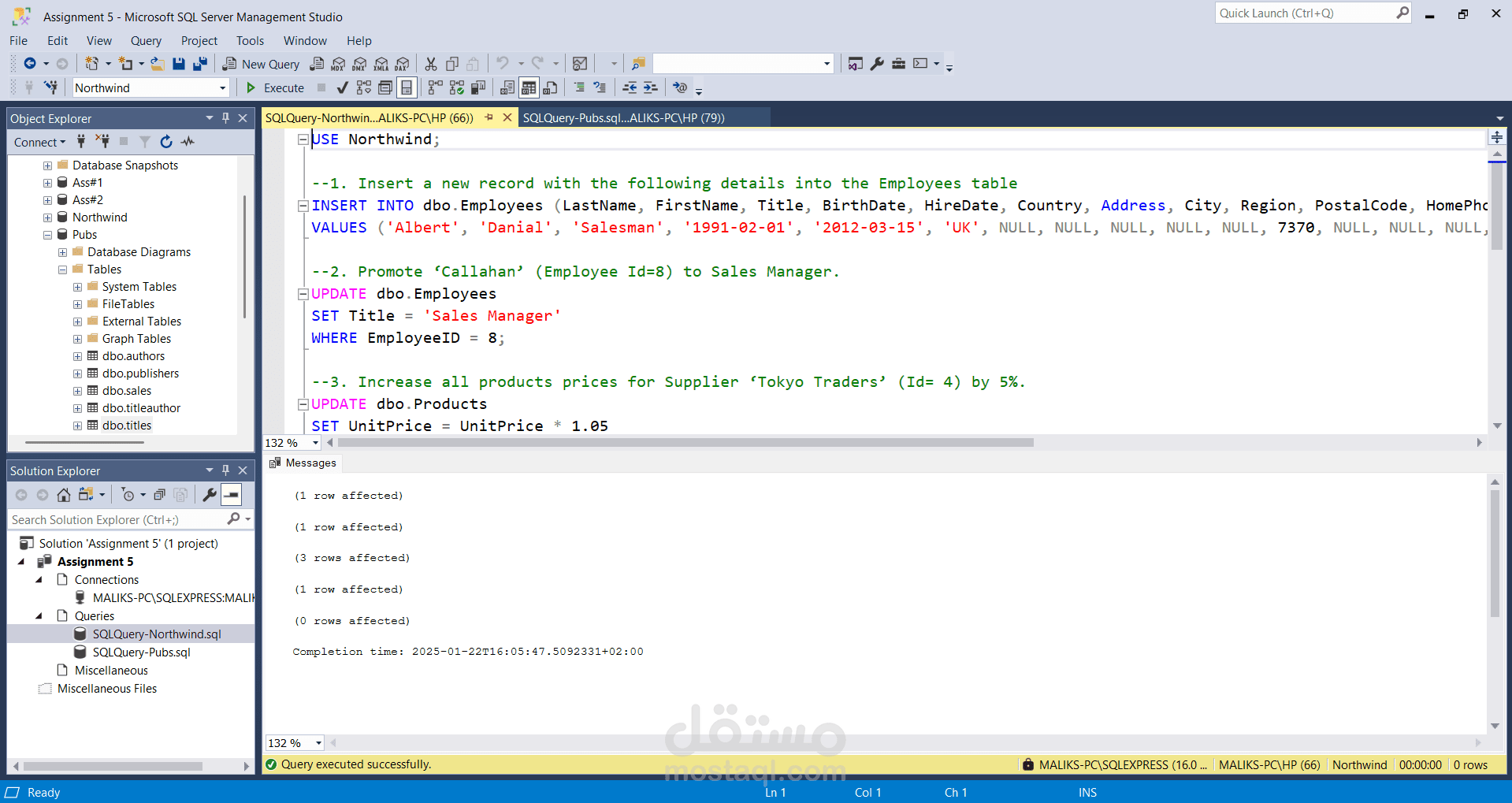Click the Undo arrow icon
The image size is (1512, 803).
(x=502, y=63)
